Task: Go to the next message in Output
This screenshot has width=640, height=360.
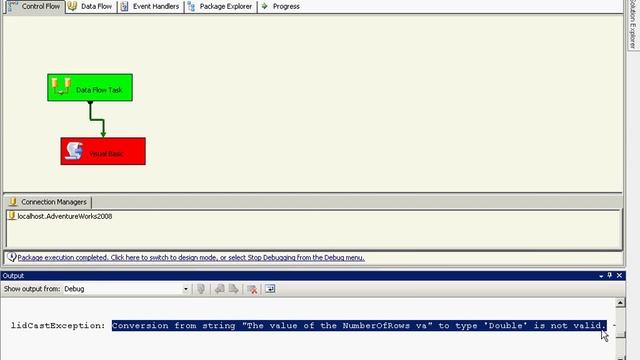Action: 233,289
